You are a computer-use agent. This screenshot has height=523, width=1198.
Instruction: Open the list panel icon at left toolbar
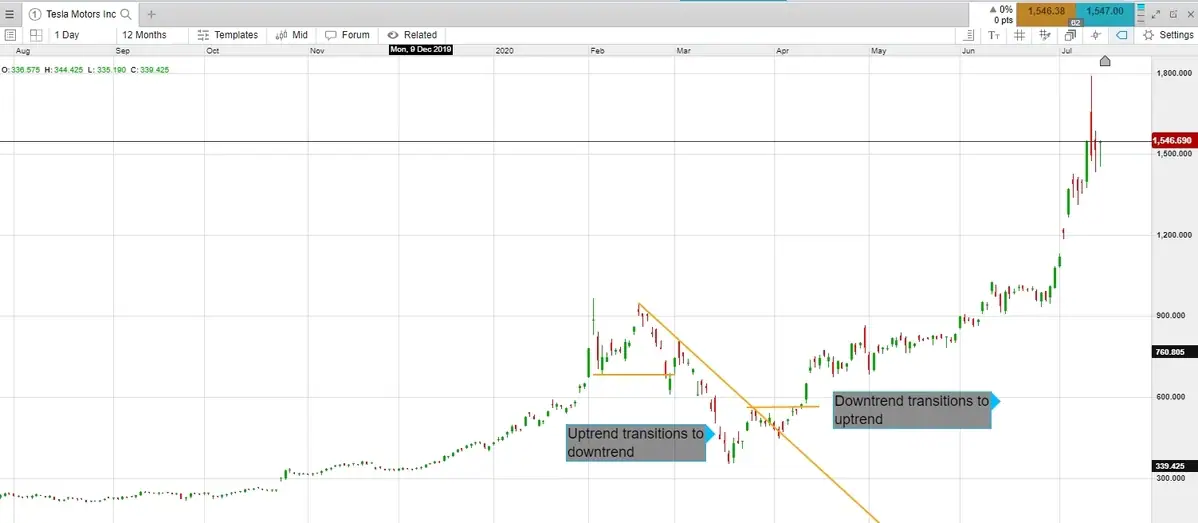10,35
